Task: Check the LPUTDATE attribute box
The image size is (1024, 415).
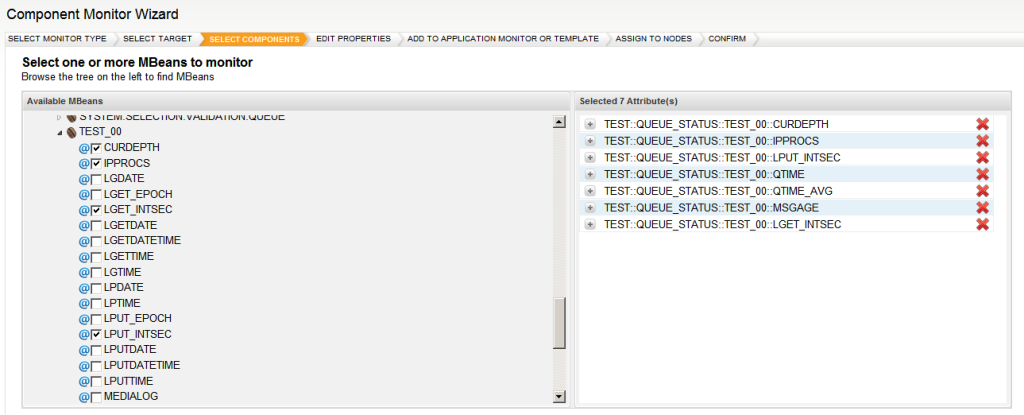Action: coord(97,350)
